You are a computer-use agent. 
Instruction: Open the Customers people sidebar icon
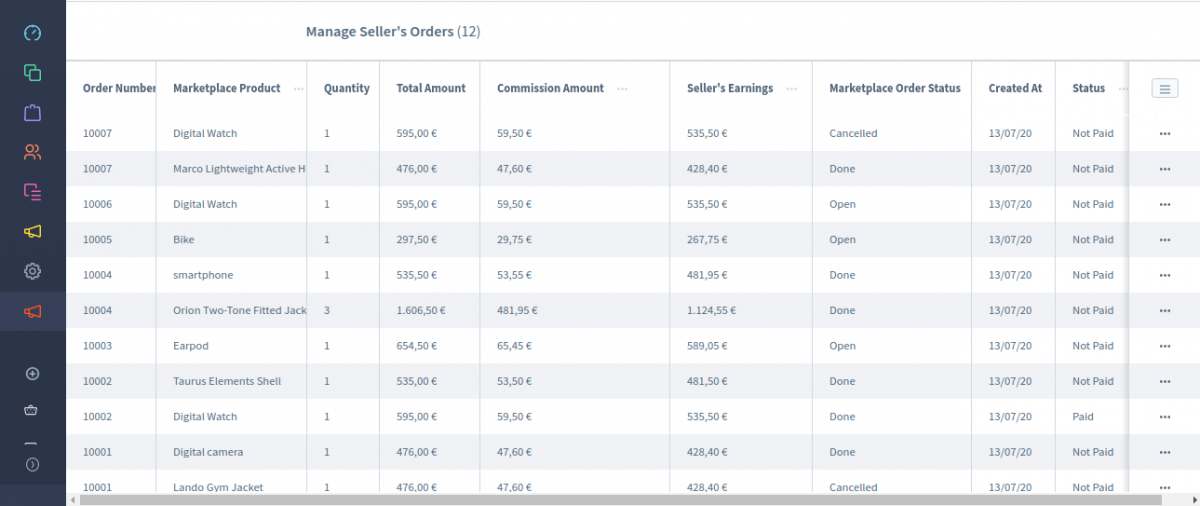[x=33, y=152]
